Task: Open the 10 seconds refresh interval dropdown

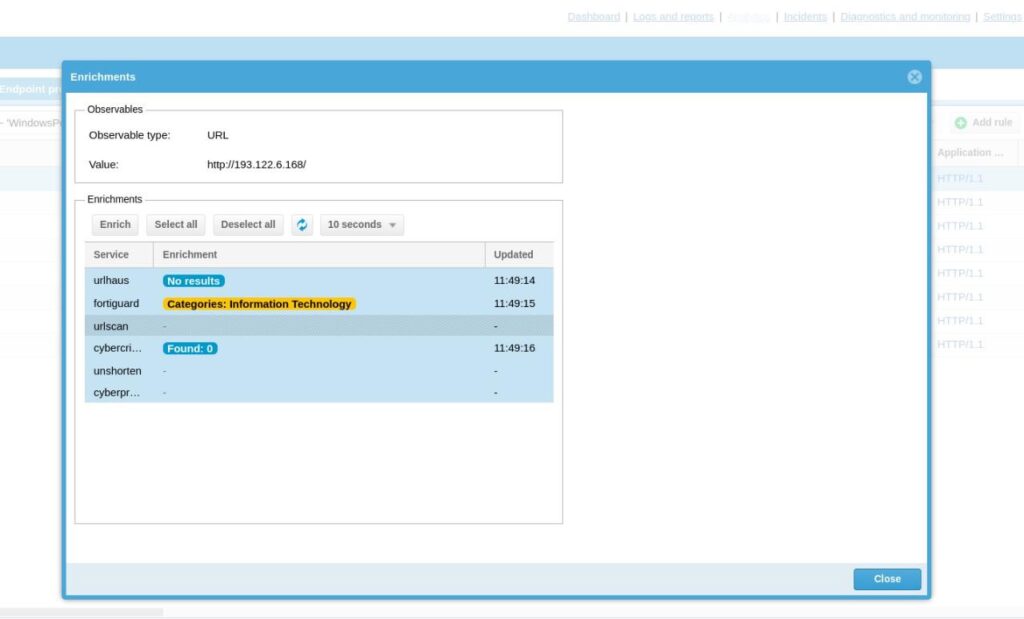Action: point(362,225)
